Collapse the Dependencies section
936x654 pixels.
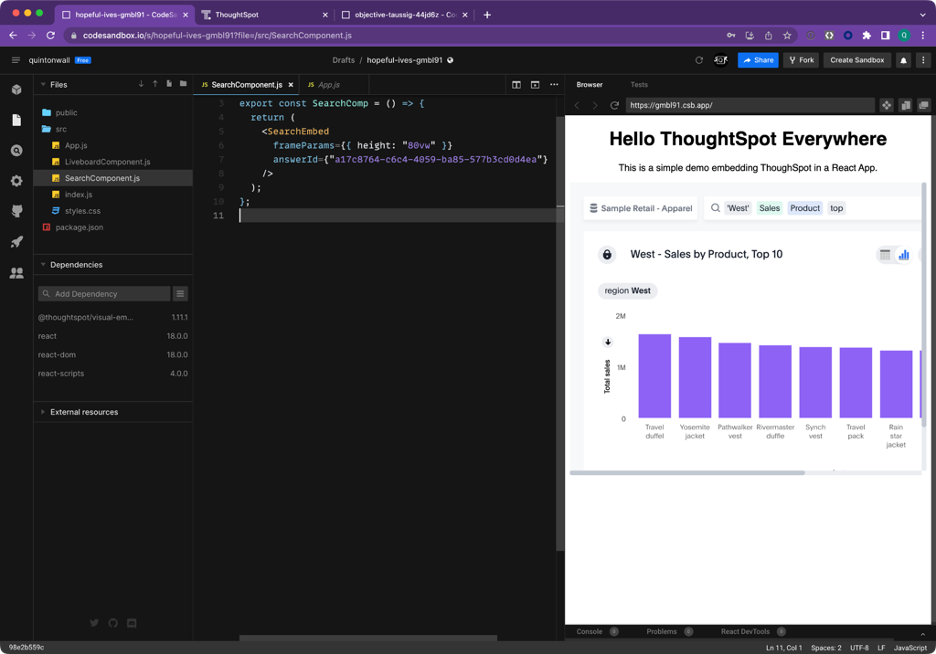click(43, 265)
